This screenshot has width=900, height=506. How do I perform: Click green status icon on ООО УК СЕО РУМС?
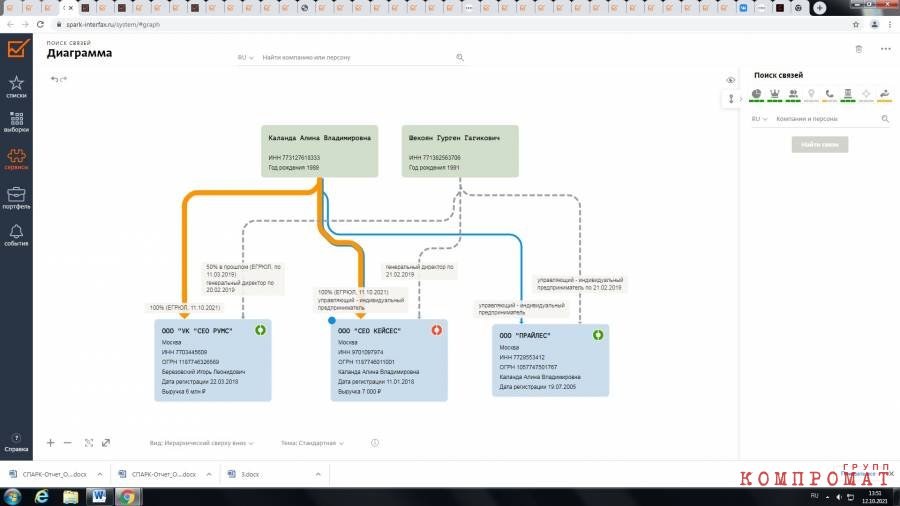tap(260, 330)
